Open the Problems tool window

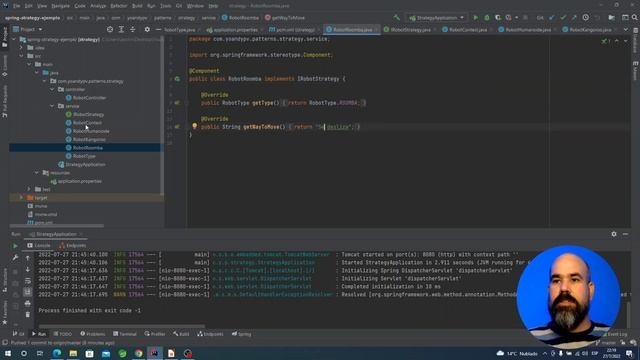pos(93,334)
